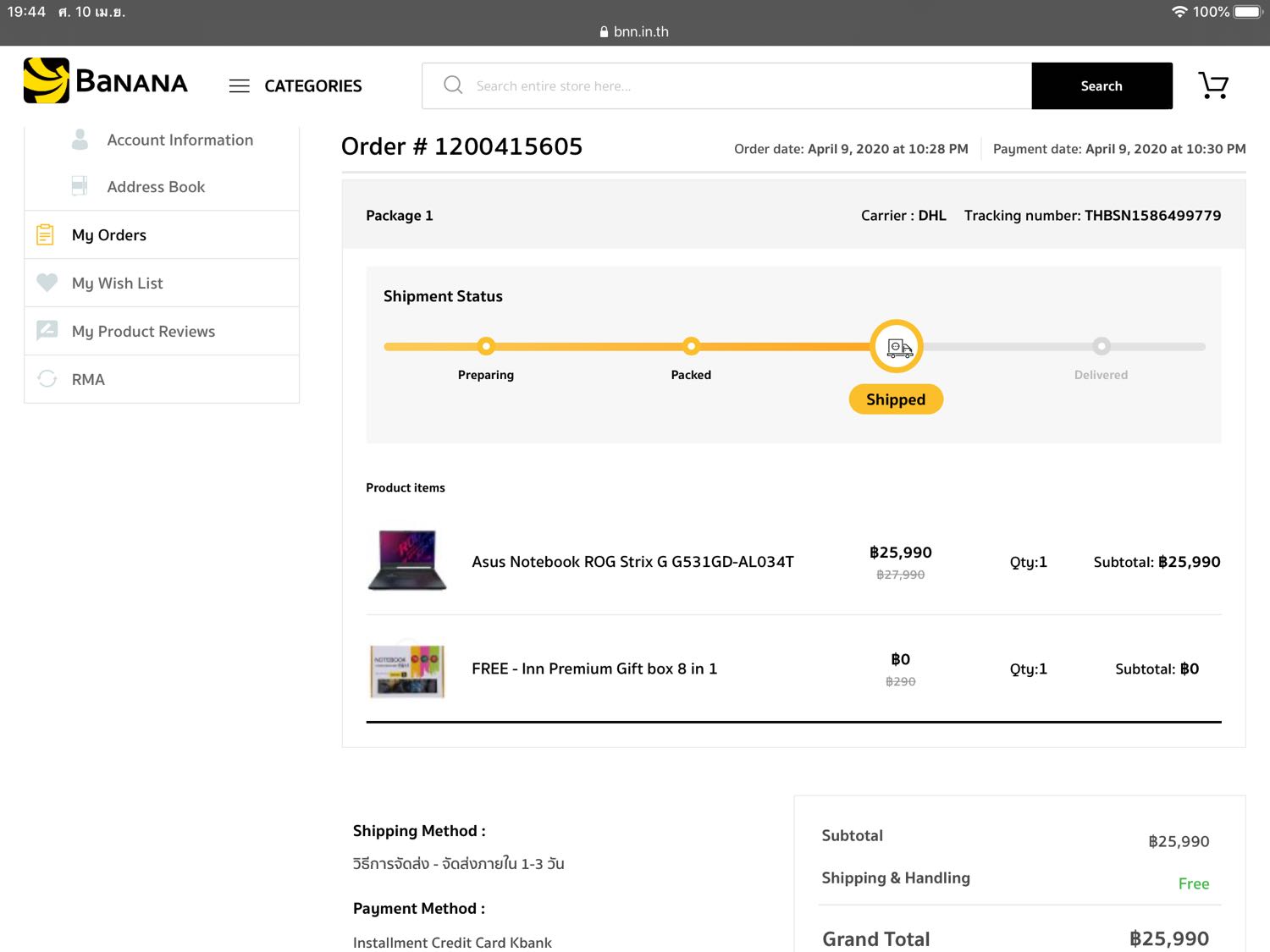Viewport: 1270px width, 952px height.
Task: Click the green Free shipping value
Action: [x=1194, y=883]
